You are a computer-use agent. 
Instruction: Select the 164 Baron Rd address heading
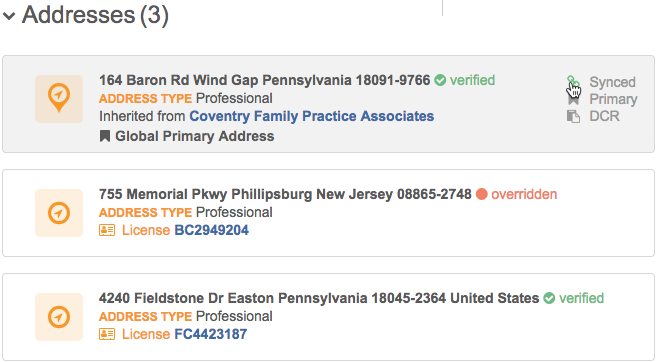tap(265, 80)
